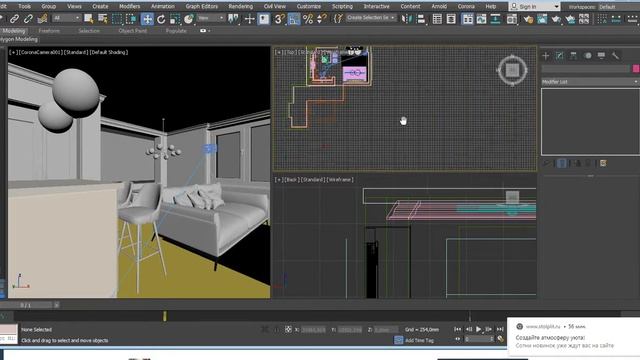Click the Unlink Selection chain icon
640x360 pixels.
28,19
